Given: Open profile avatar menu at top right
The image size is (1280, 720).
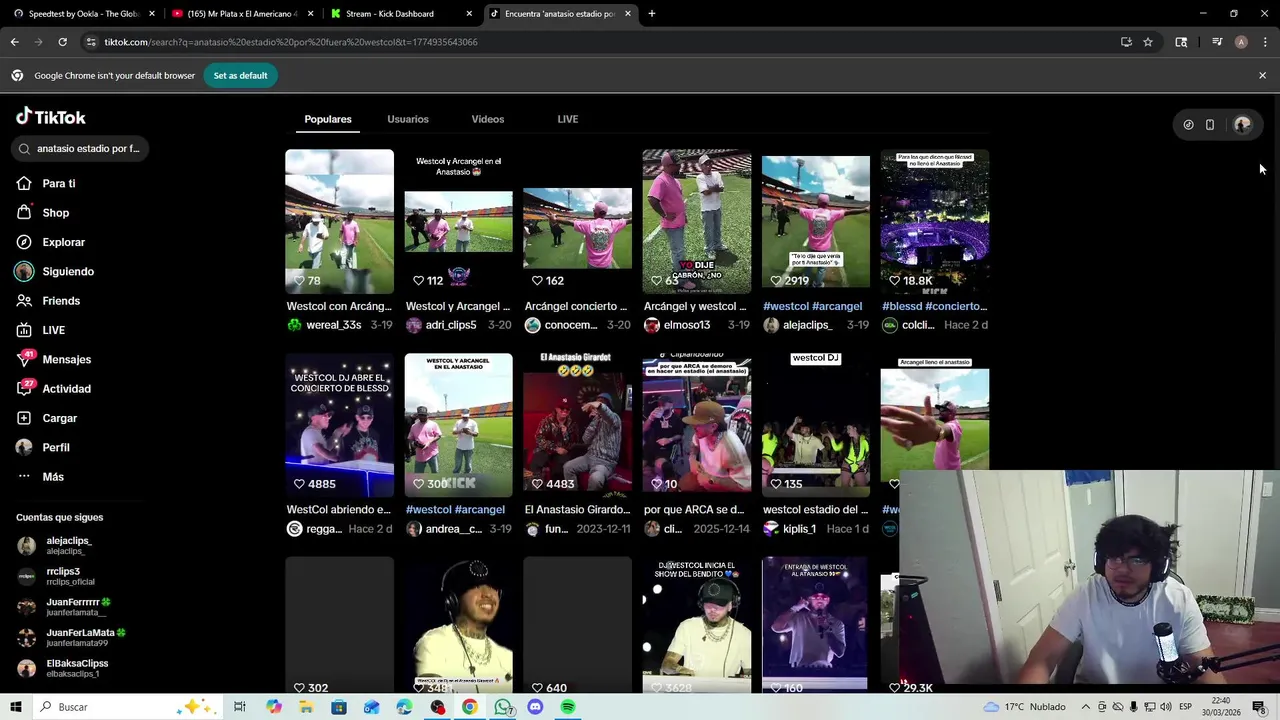Looking at the screenshot, I should tap(1242, 125).
